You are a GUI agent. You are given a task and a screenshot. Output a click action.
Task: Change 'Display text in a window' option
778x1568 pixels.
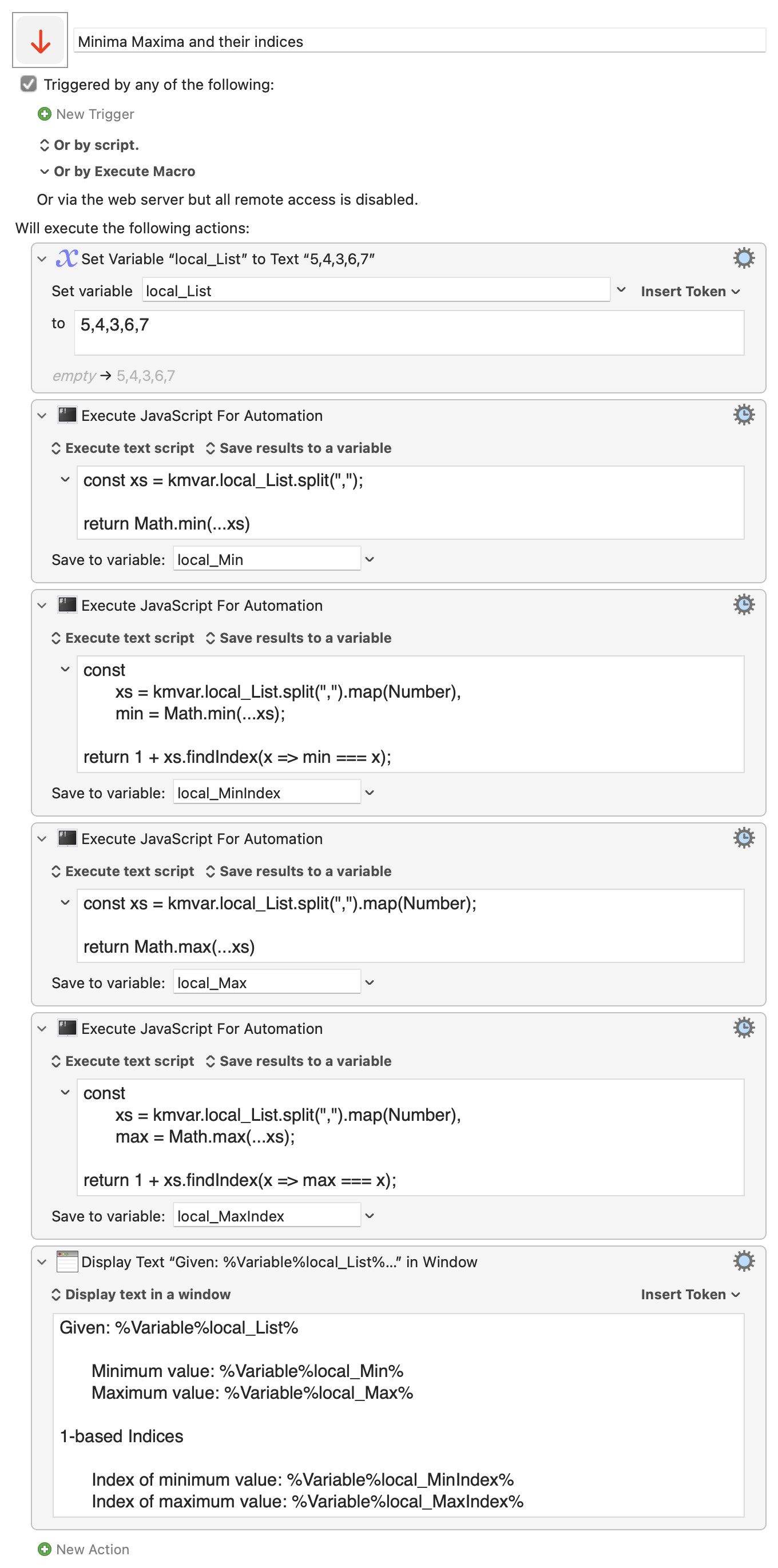141,1294
